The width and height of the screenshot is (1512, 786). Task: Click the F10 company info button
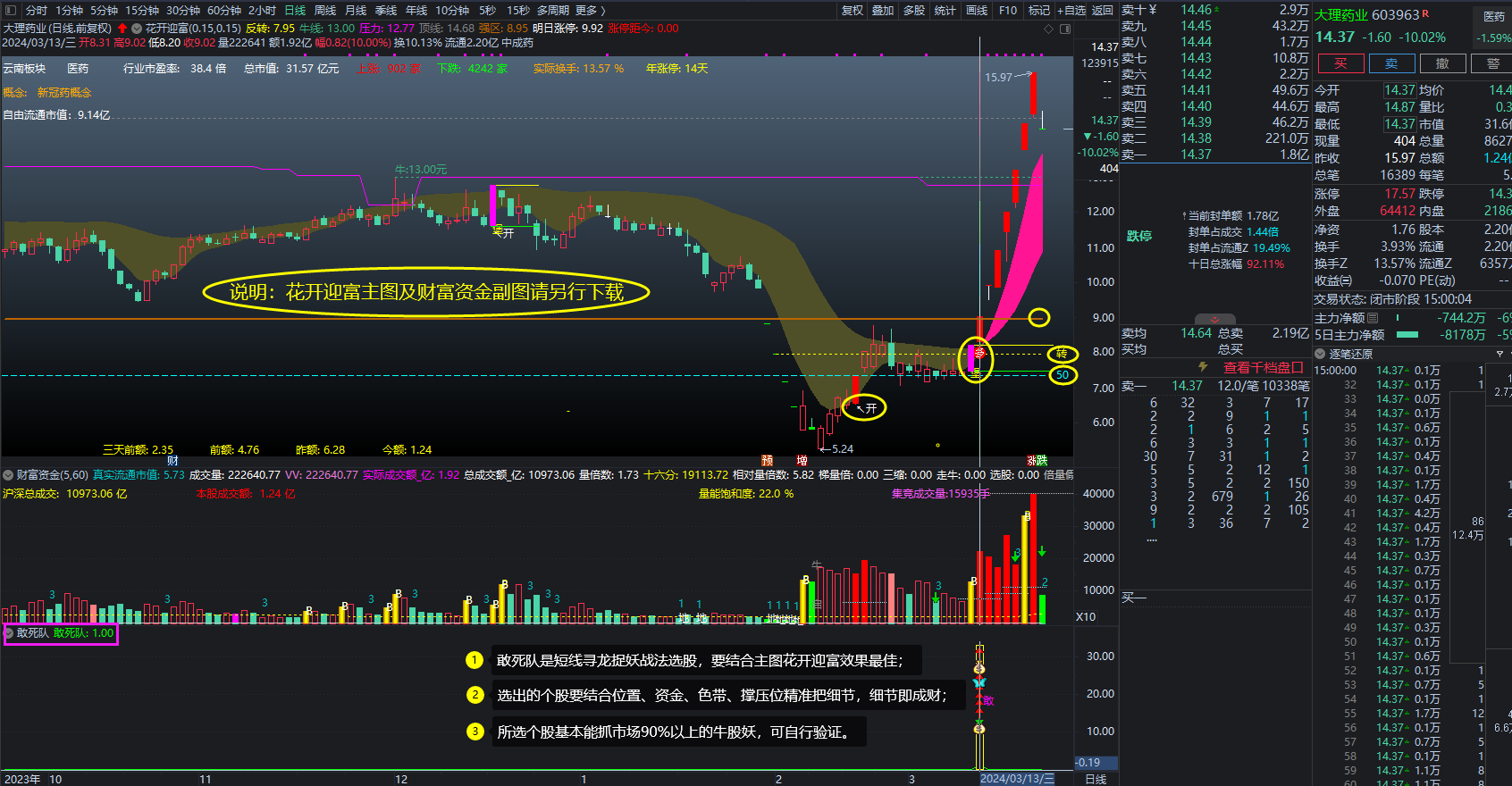[1008, 10]
